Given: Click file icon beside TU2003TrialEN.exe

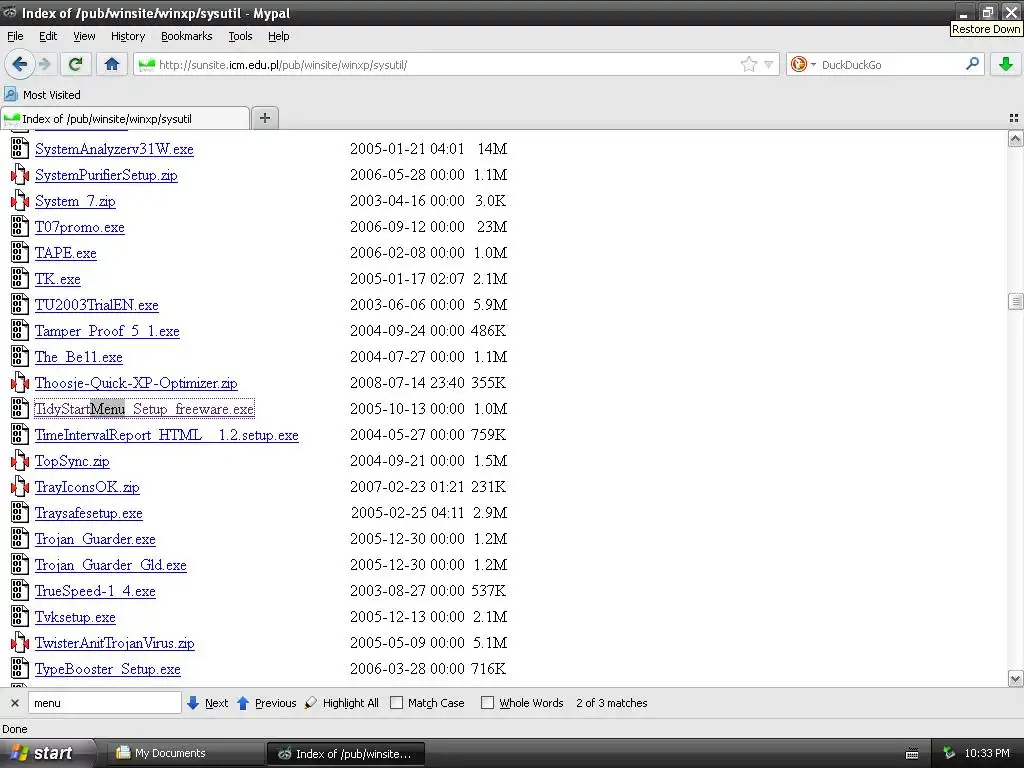Looking at the screenshot, I should coord(20,305).
